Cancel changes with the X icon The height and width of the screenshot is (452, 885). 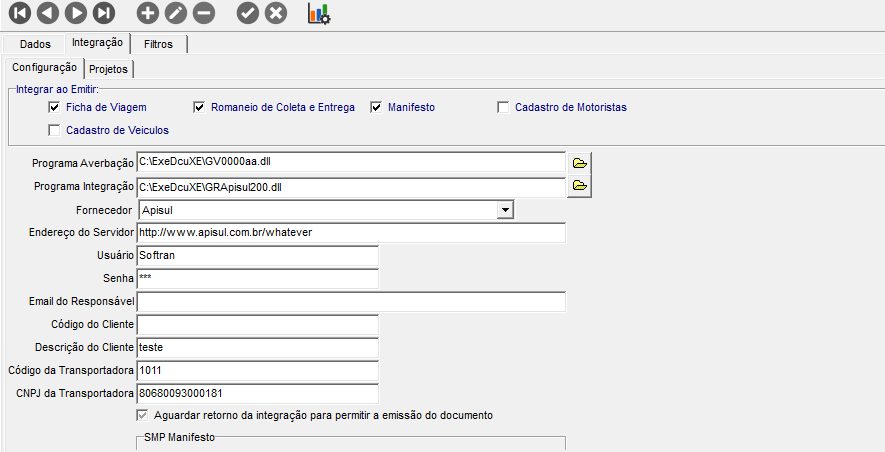click(276, 14)
